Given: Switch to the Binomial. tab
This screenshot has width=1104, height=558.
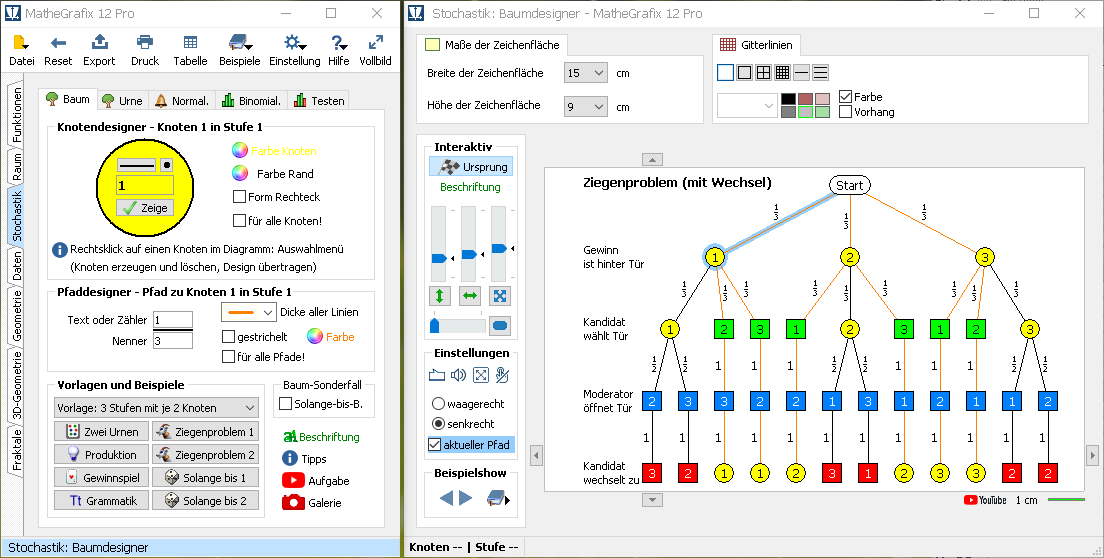Looking at the screenshot, I should [251, 101].
